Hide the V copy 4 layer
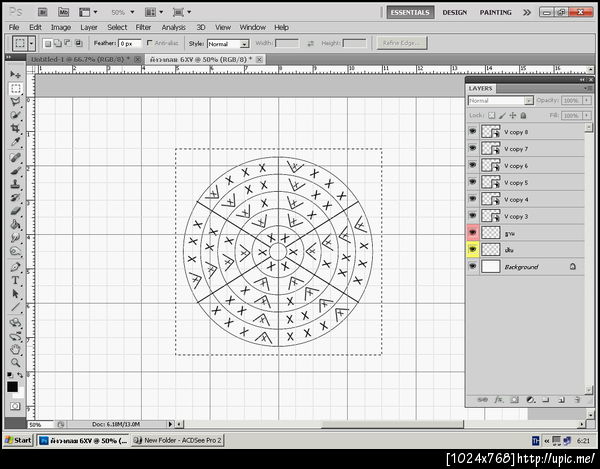 (x=473, y=199)
